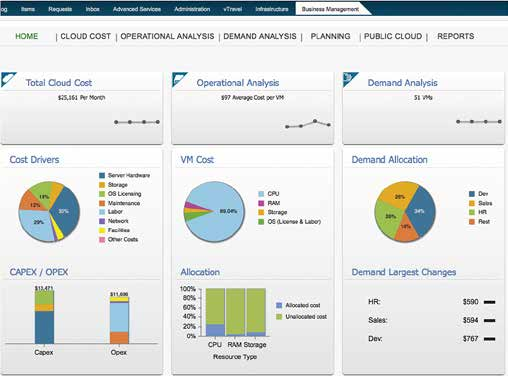Click the 34% Dev slice in Demand Allocation
This screenshot has width=508, height=376.
[421, 211]
